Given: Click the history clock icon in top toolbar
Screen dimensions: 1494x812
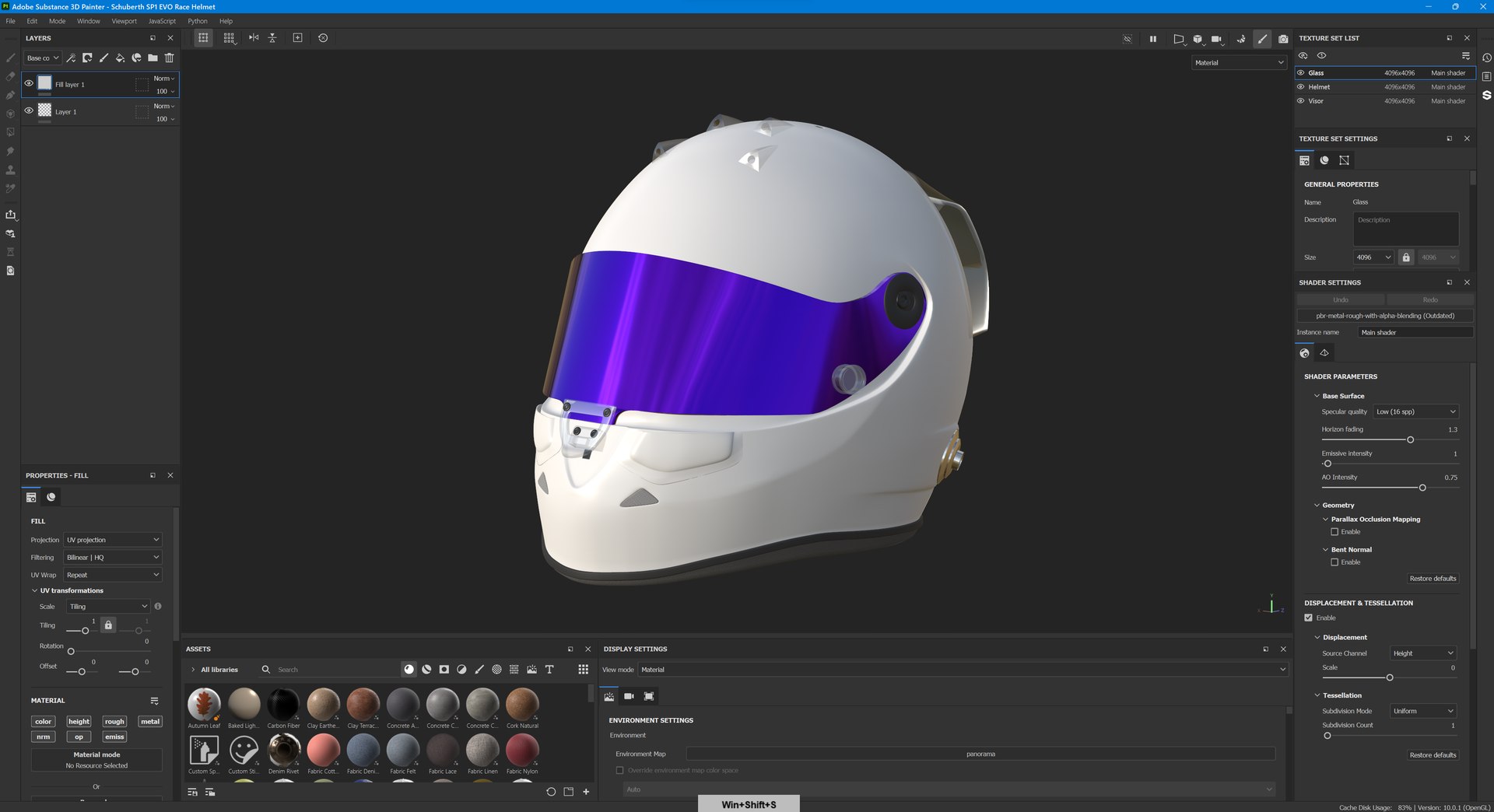Looking at the screenshot, I should 323,37.
